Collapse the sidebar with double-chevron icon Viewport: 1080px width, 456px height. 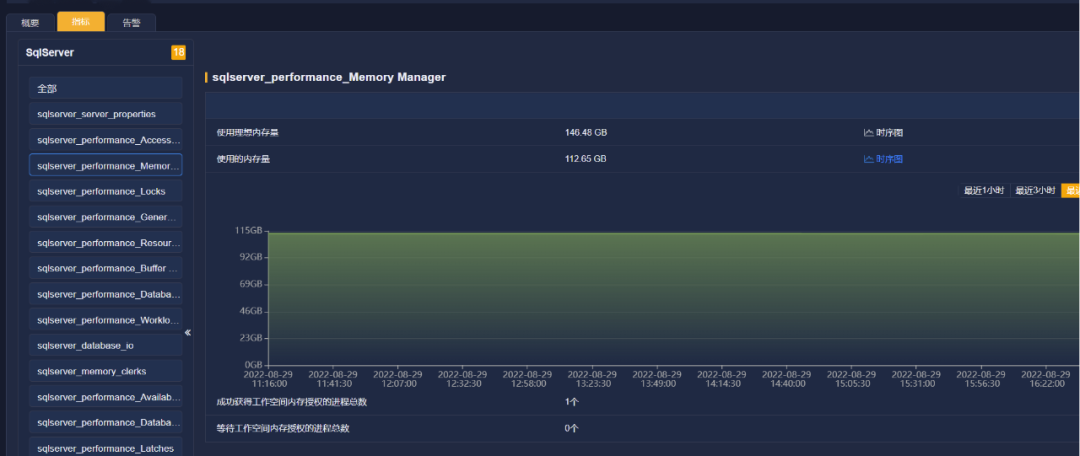[x=187, y=333]
